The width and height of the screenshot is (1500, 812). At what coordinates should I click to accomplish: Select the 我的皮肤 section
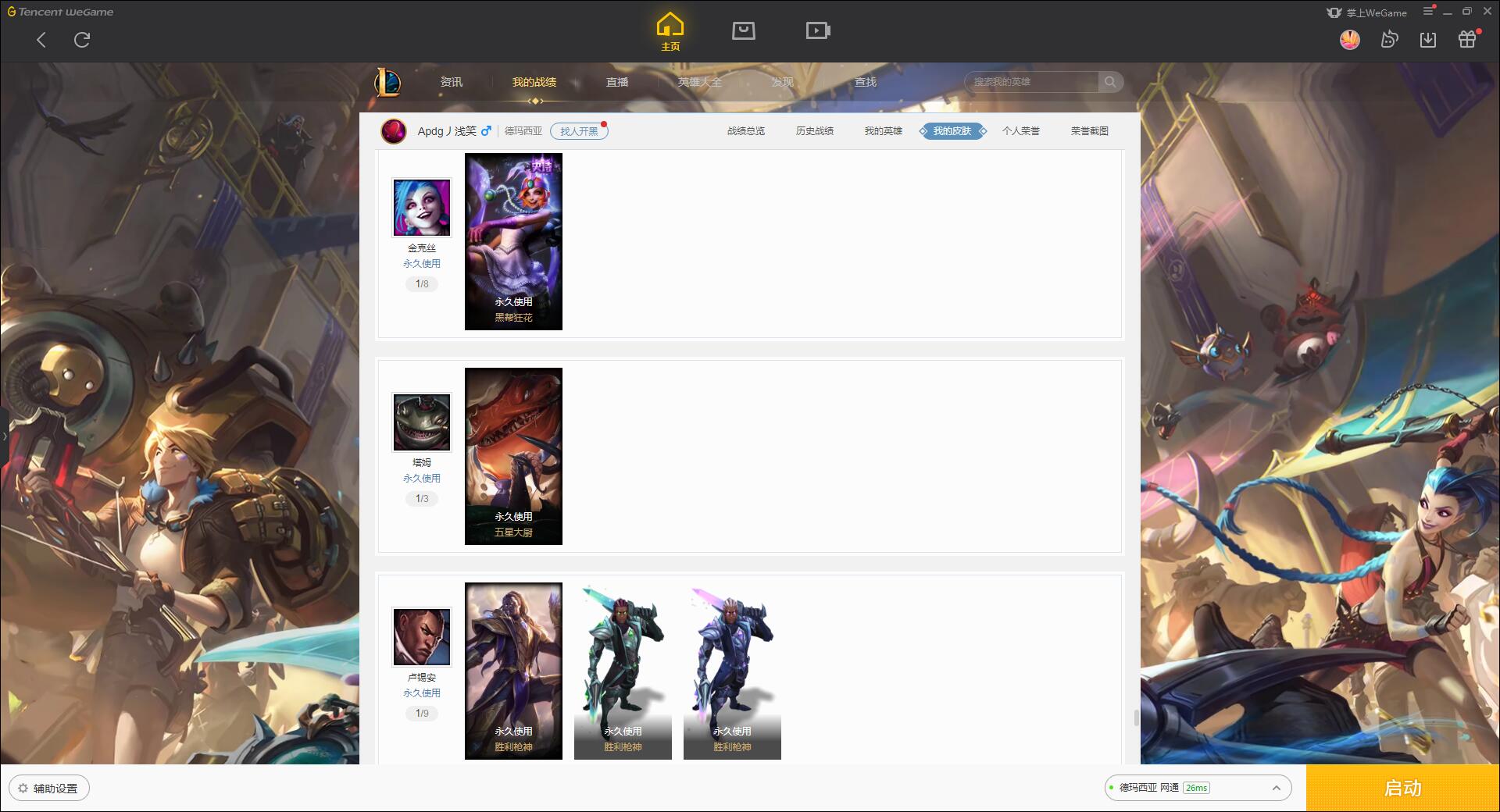point(952,131)
